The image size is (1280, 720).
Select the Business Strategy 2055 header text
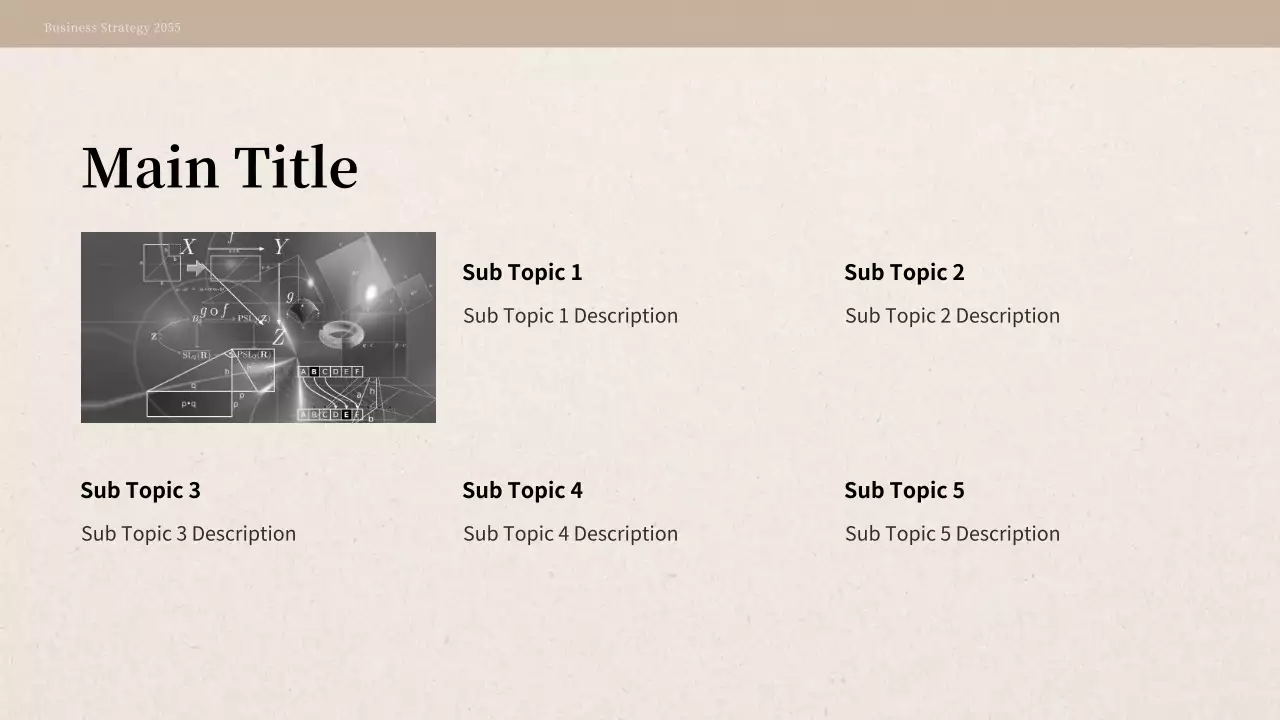tap(112, 28)
